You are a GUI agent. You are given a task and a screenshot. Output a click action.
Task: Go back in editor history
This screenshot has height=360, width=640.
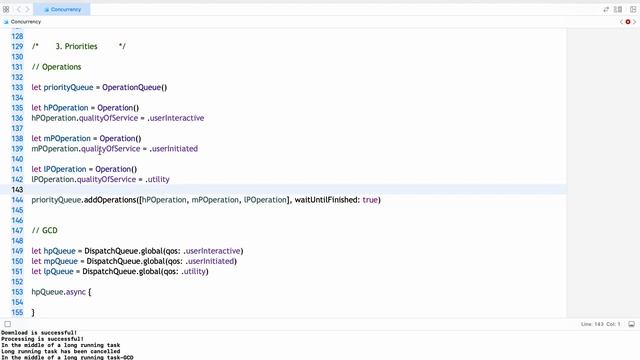(x=19, y=9)
